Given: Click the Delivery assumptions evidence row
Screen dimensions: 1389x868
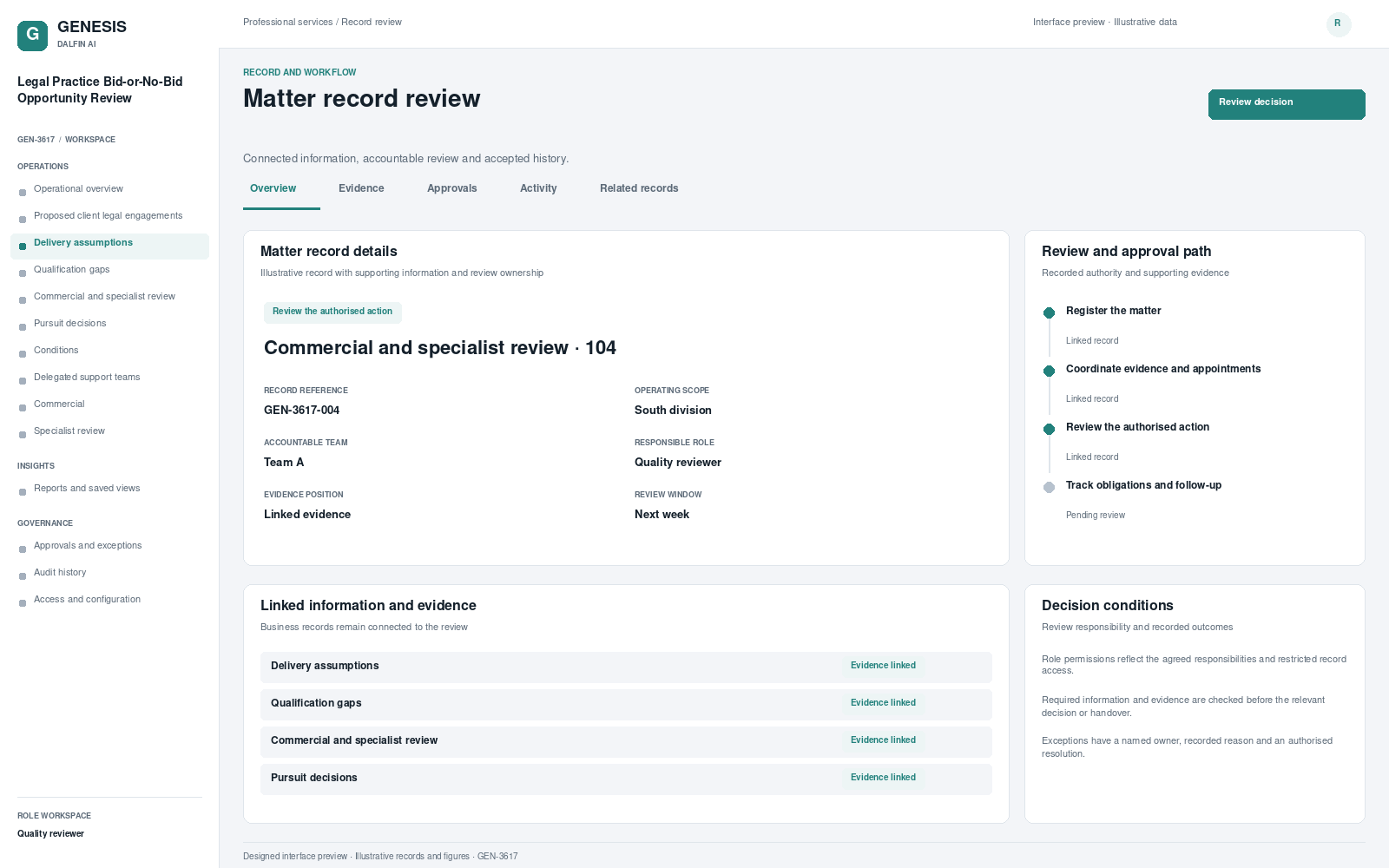Looking at the screenshot, I should [626, 667].
